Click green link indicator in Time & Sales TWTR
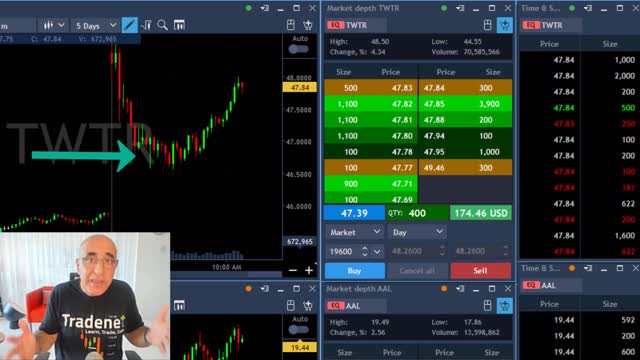The width and height of the screenshot is (640, 360). (x=572, y=8)
